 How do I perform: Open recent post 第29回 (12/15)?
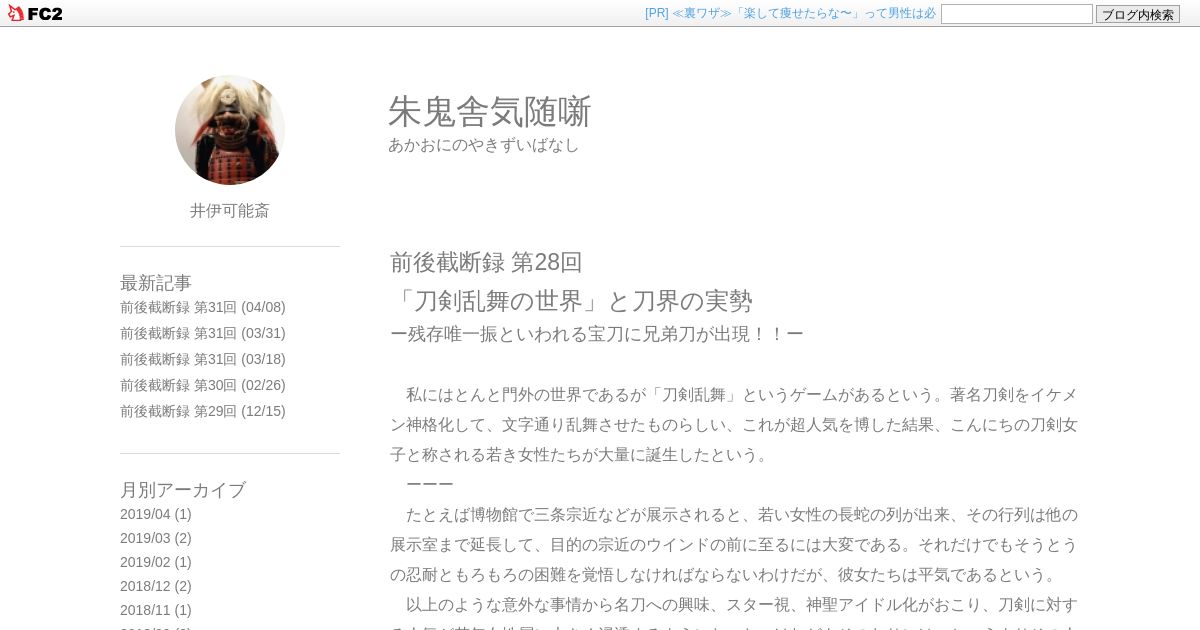coord(203,411)
